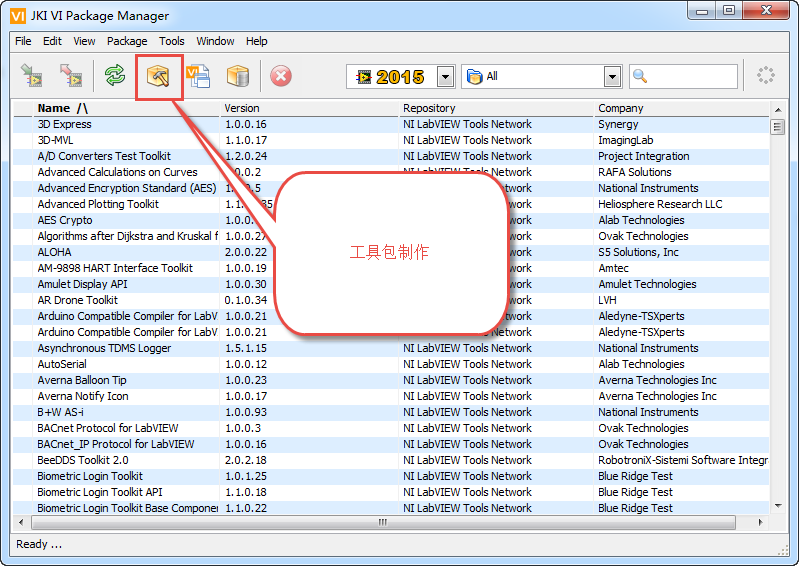This screenshot has height=566, width=799.
Task: Open the VI Package Configuration icon
Action: point(198,76)
